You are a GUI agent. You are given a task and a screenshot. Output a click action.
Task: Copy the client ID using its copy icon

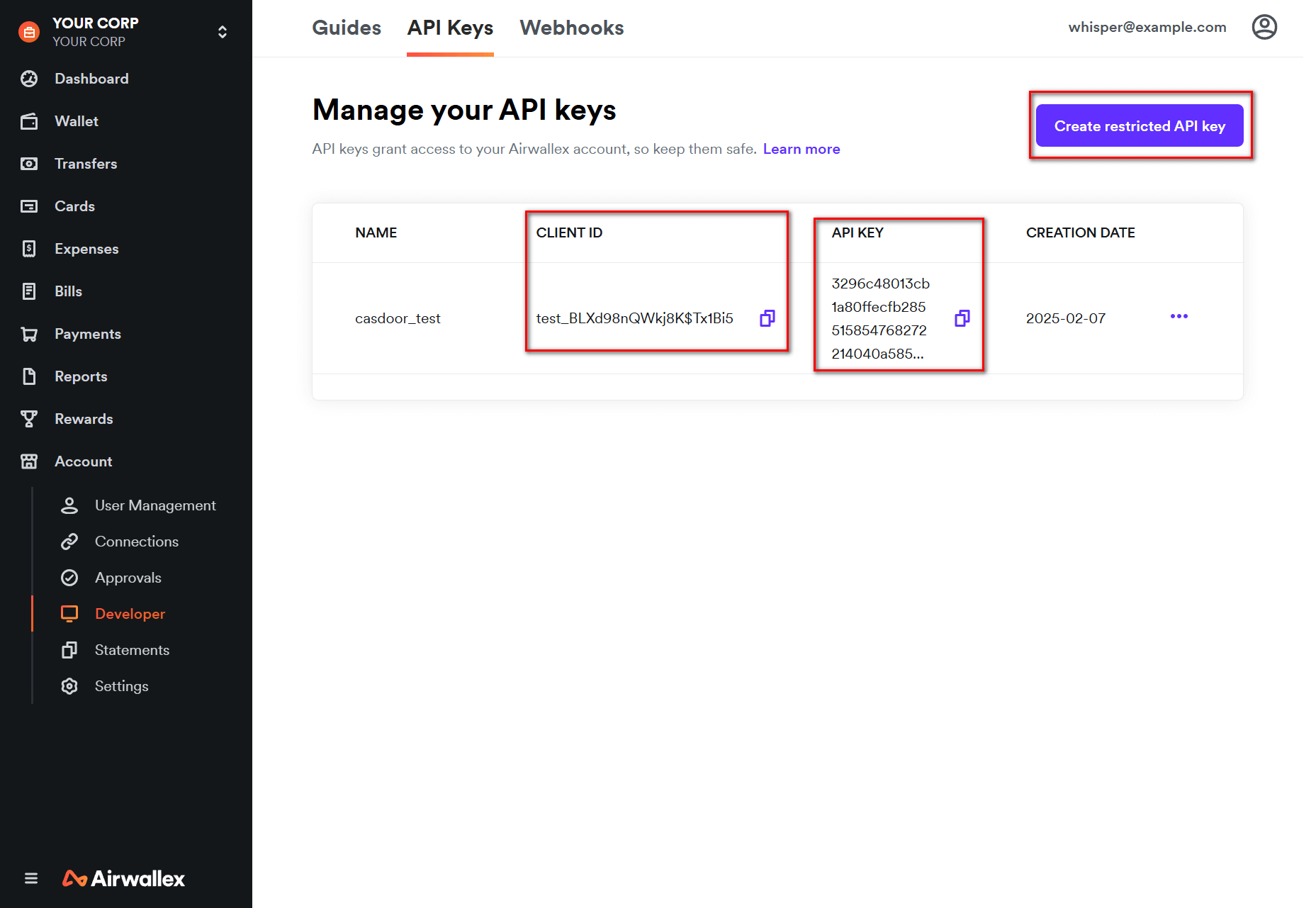767,318
